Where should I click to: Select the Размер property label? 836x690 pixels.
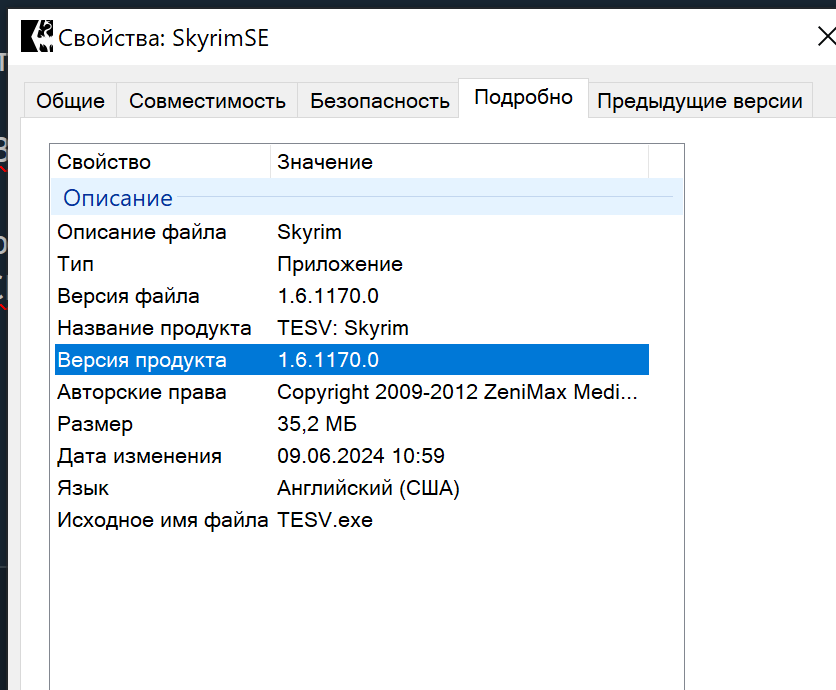coord(95,424)
